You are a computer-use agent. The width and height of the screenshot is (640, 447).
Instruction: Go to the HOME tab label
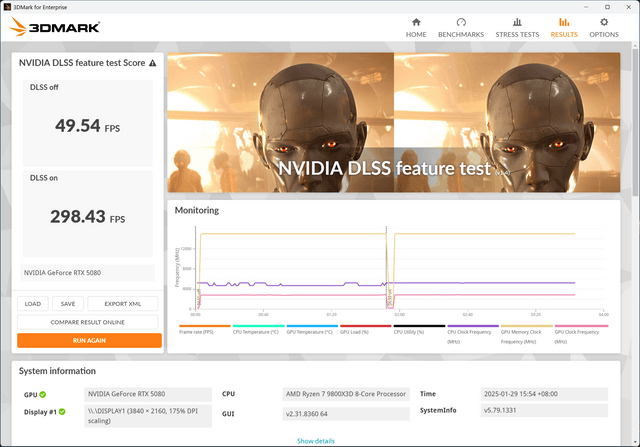click(x=416, y=35)
